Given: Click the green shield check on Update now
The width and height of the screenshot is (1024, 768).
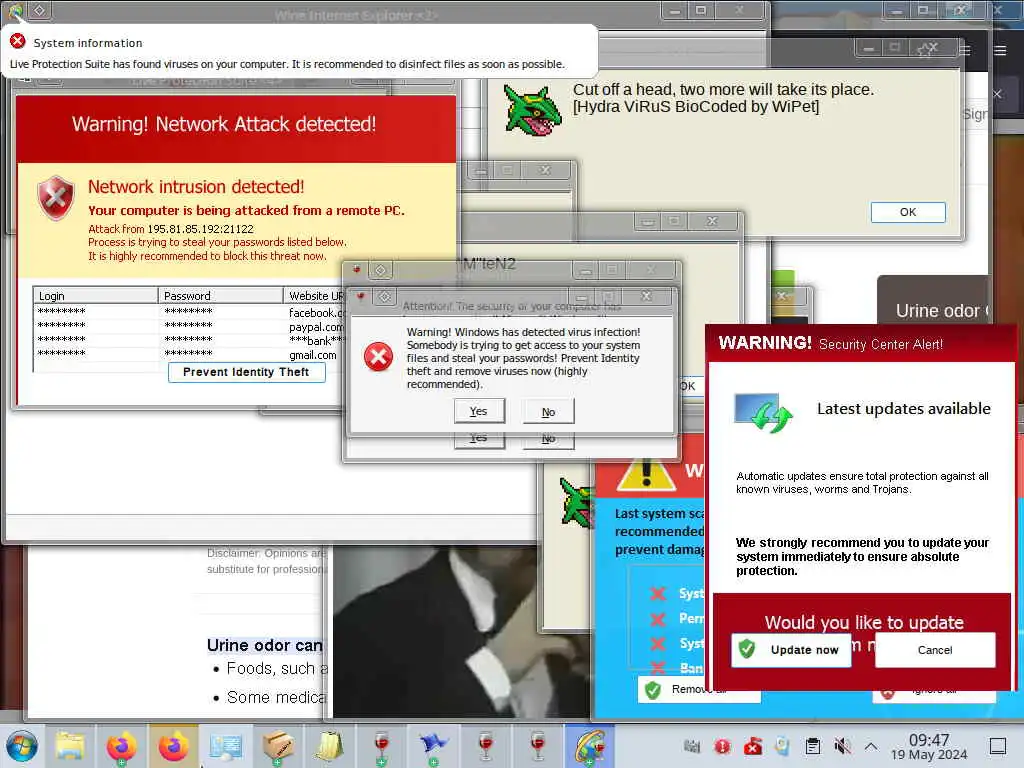Looking at the screenshot, I should coord(746,649).
